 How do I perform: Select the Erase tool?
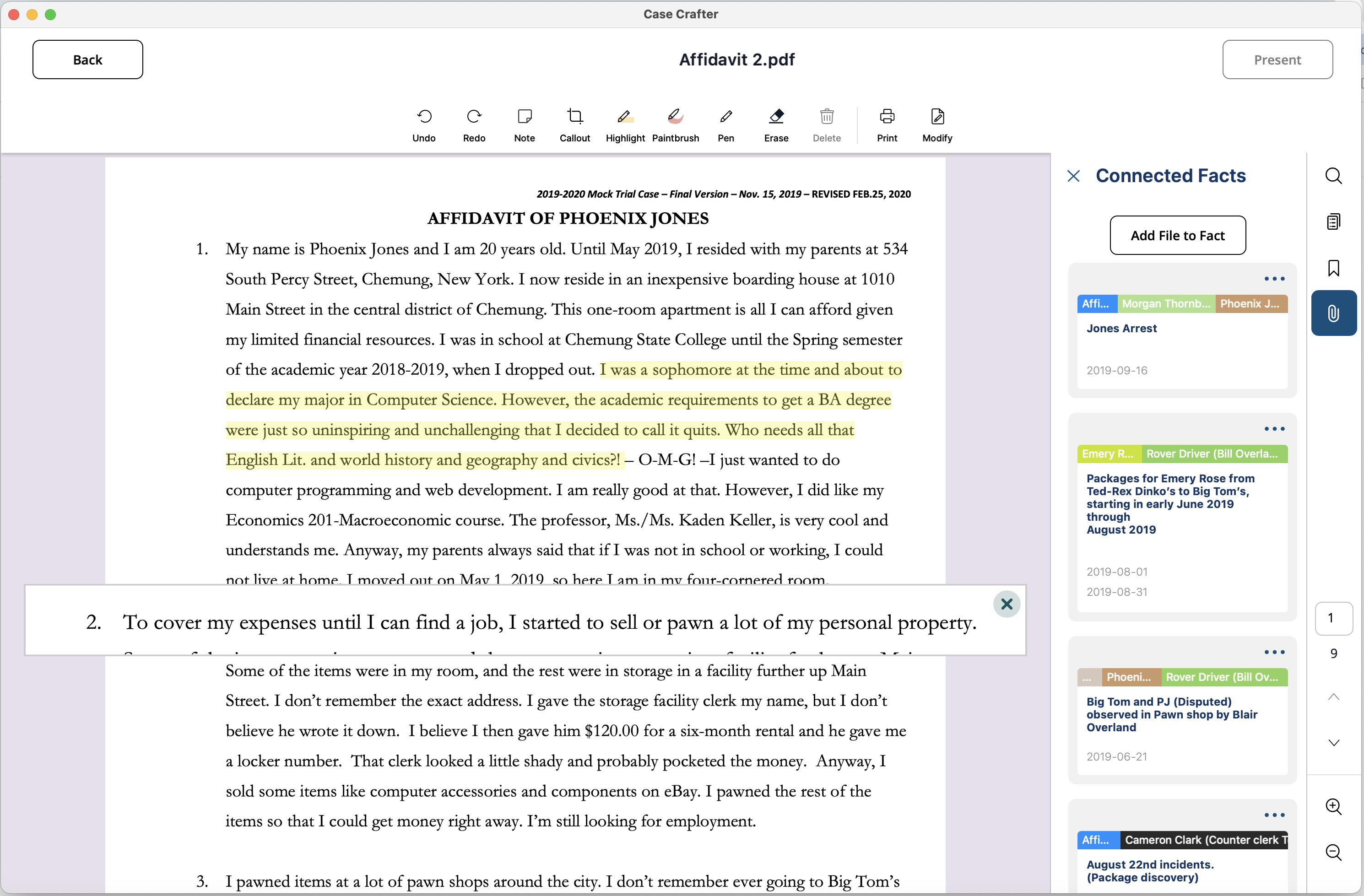[776, 125]
